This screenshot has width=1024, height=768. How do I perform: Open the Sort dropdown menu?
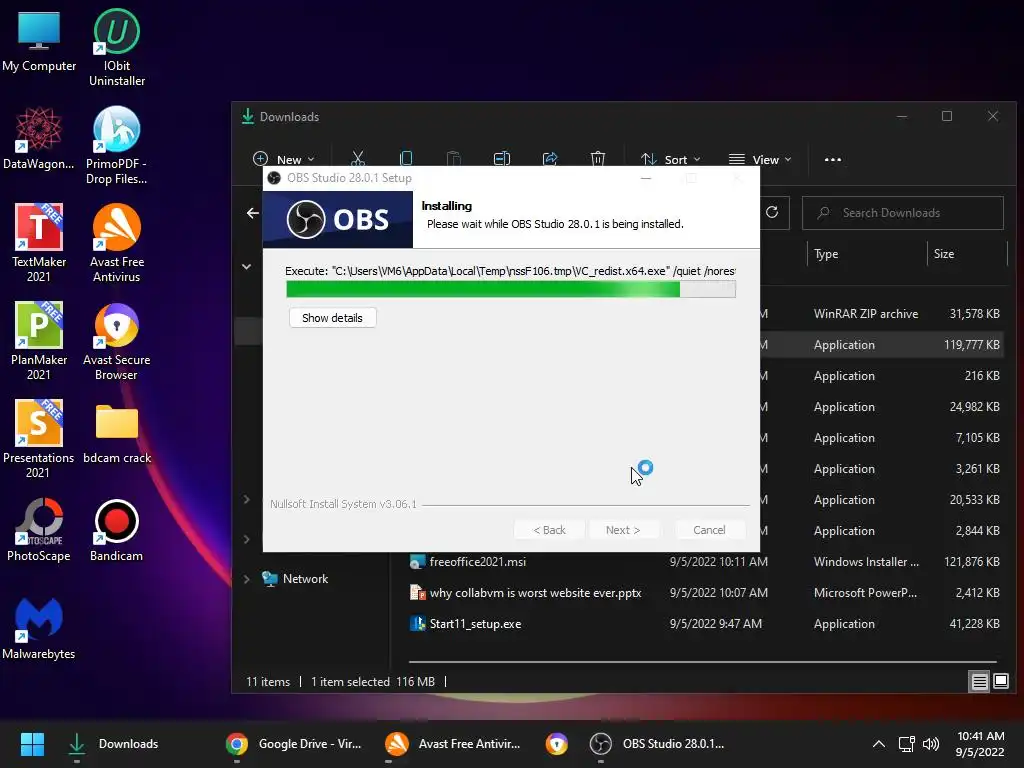point(671,159)
